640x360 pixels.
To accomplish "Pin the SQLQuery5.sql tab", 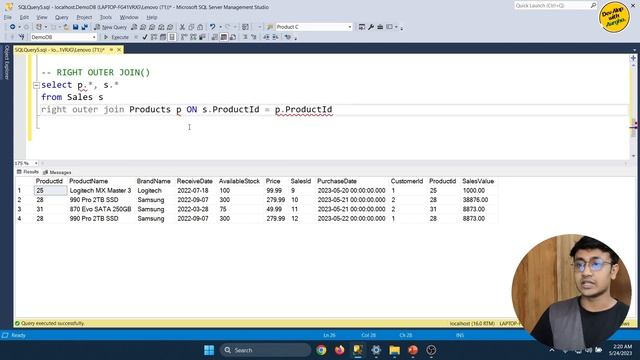I will 111,50.
